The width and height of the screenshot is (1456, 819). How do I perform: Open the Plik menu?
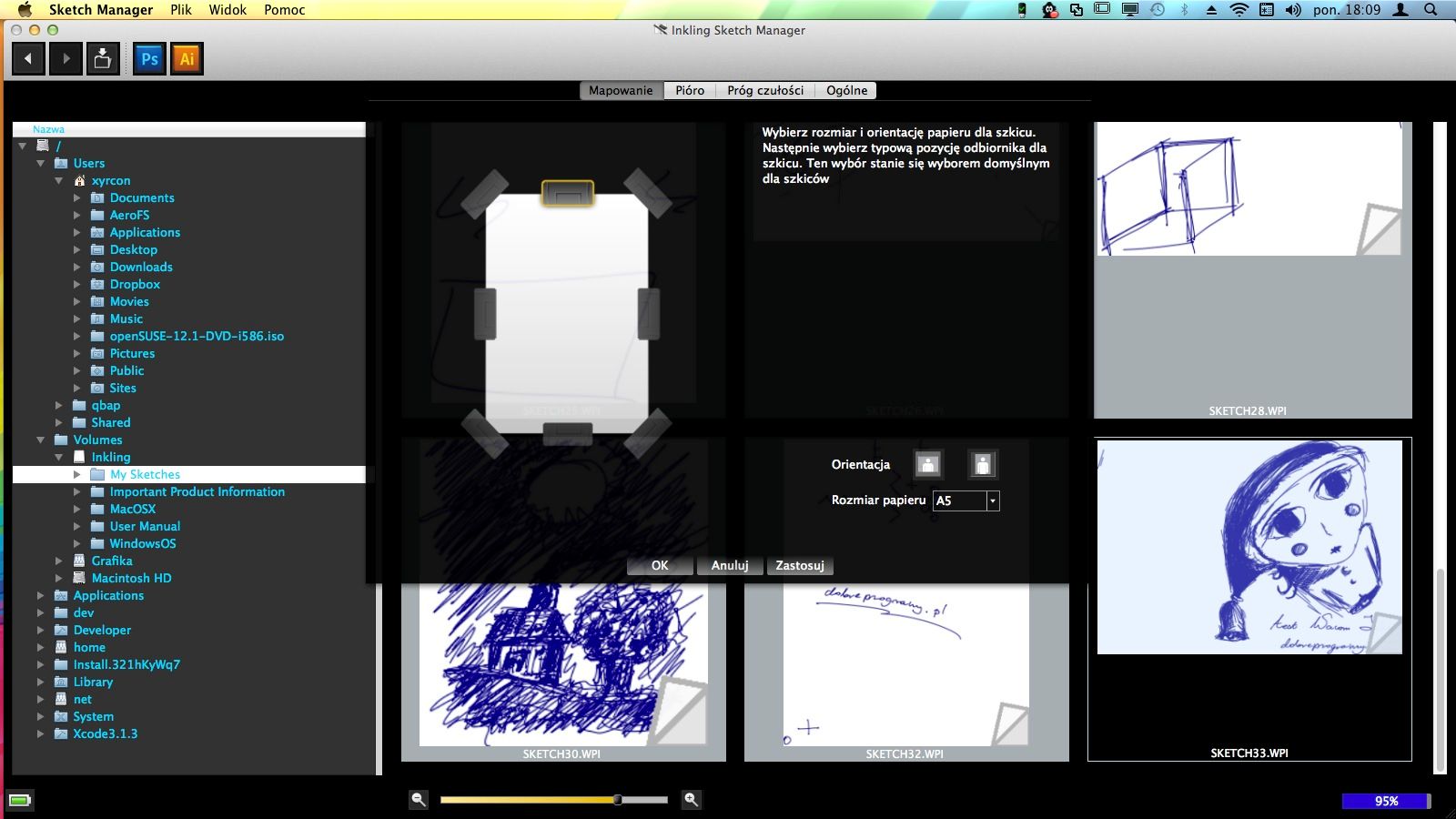pos(181,10)
